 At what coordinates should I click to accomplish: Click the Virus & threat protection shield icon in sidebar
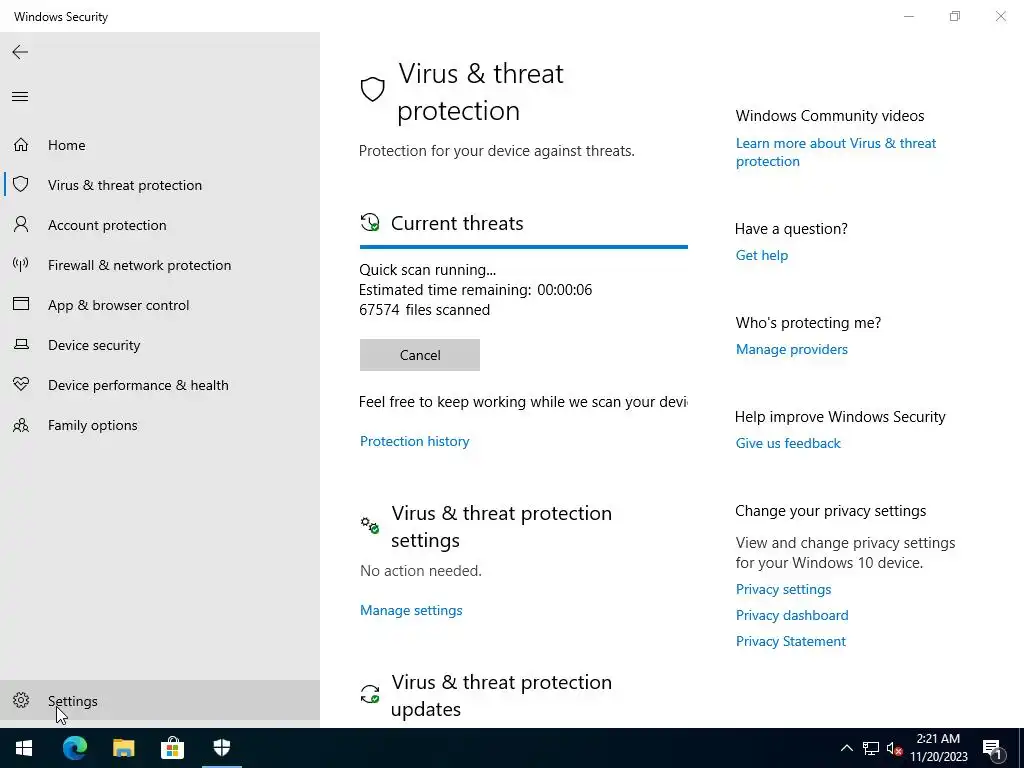coord(21,184)
